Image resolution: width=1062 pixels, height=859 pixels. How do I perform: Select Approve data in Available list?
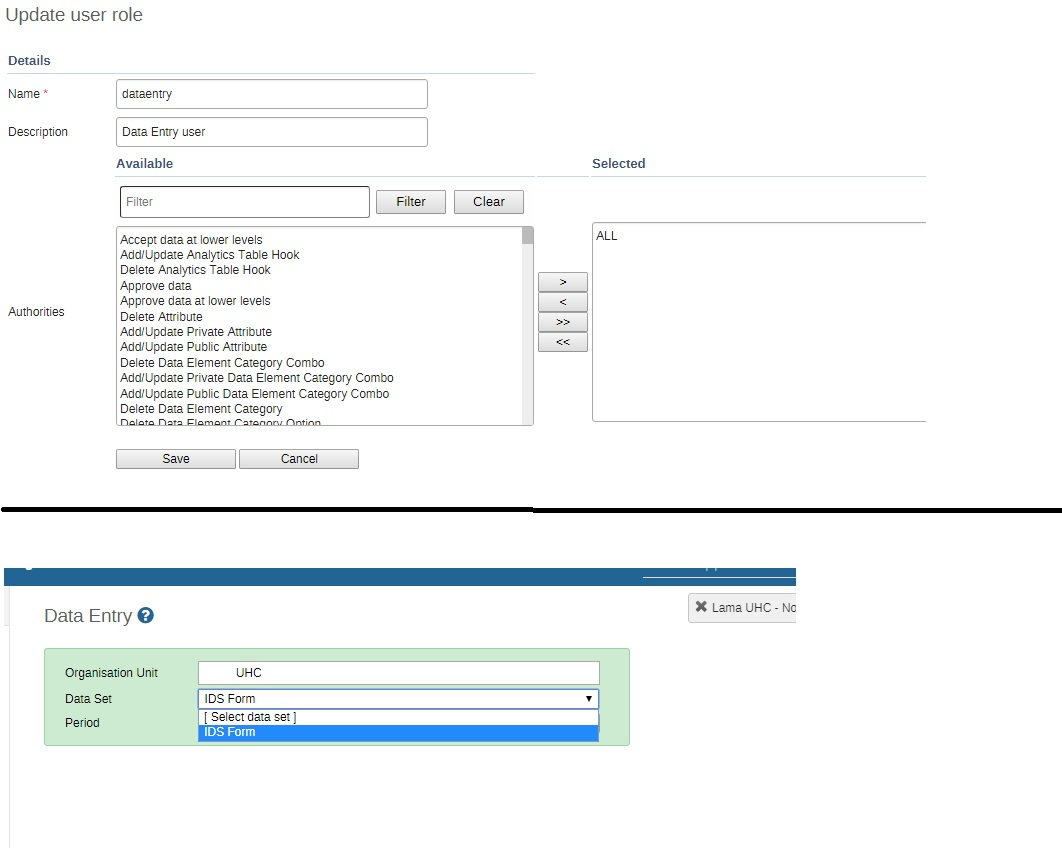tap(156, 286)
